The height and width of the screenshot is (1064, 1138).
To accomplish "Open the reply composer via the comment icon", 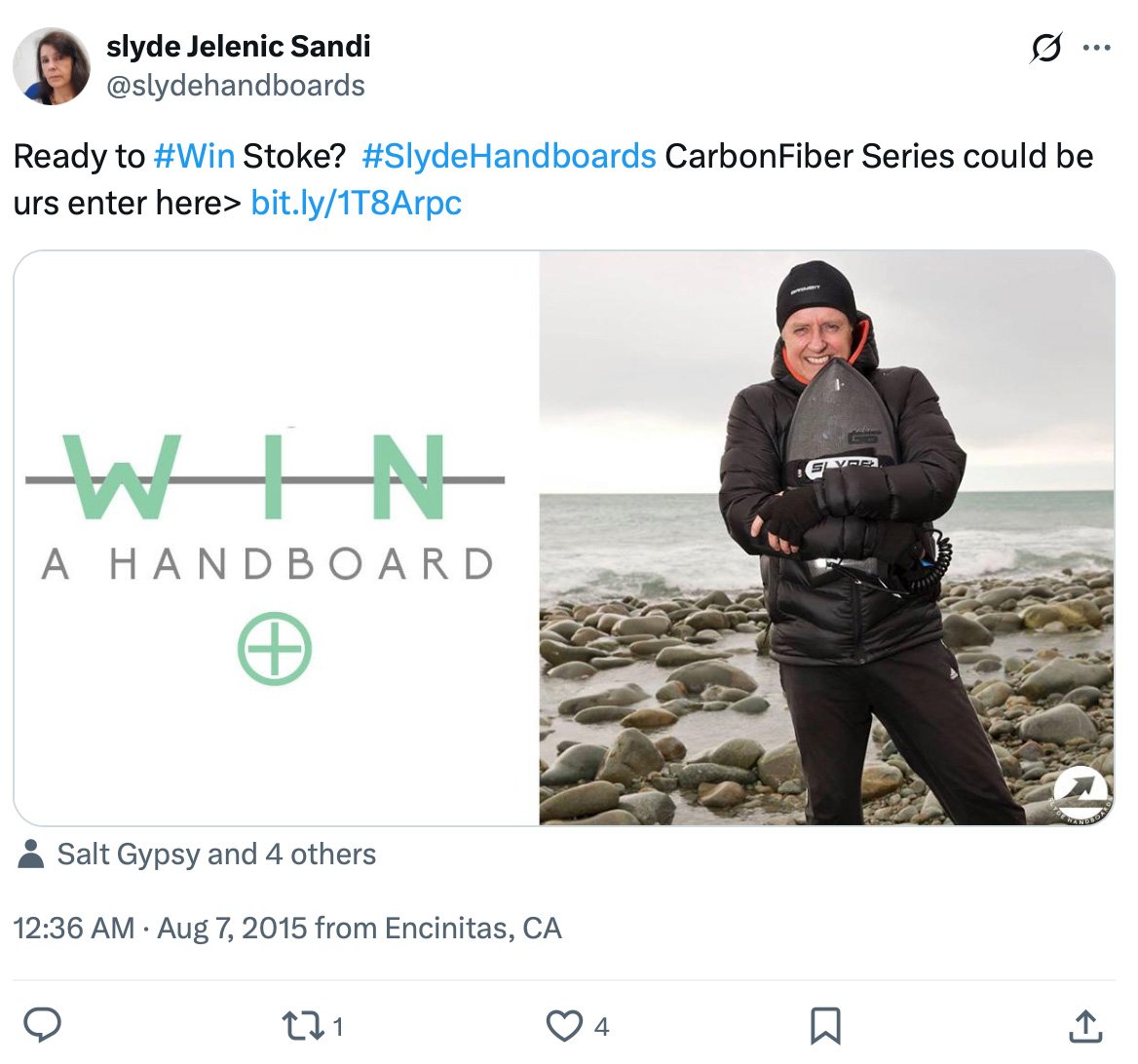I will [43, 1025].
